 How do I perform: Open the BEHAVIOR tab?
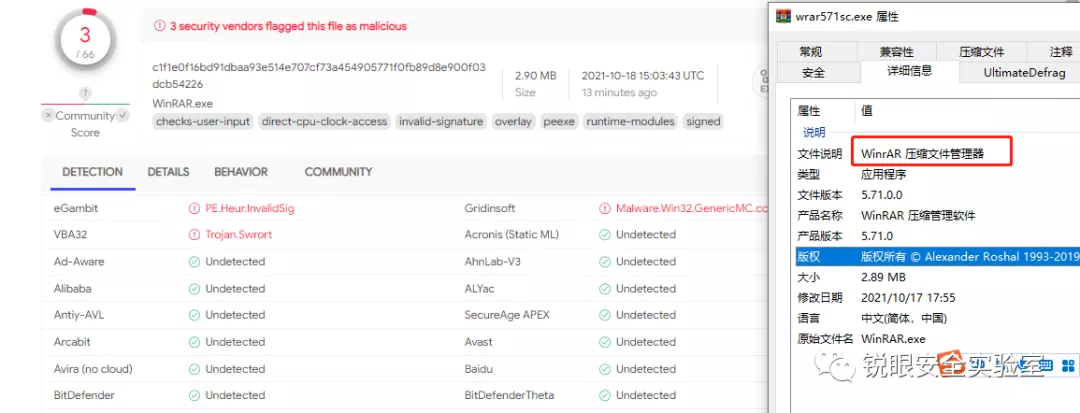pyautogui.click(x=241, y=172)
